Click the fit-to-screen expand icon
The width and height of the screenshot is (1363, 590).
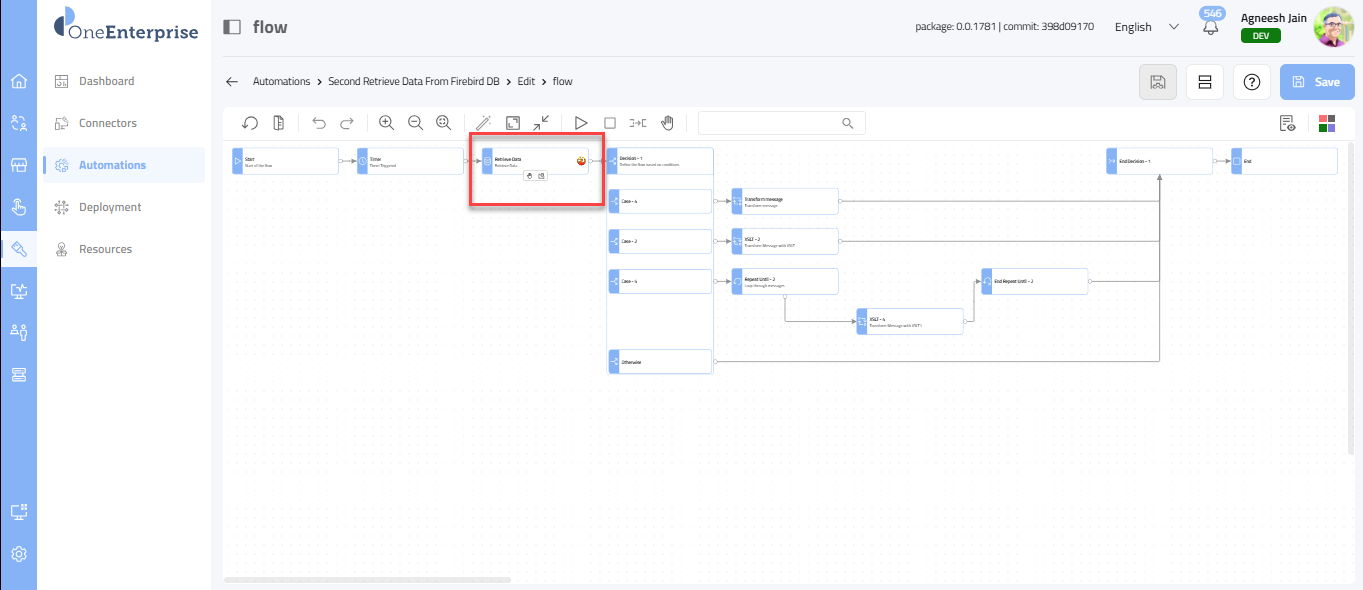pyautogui.click(x=512, y=123)
